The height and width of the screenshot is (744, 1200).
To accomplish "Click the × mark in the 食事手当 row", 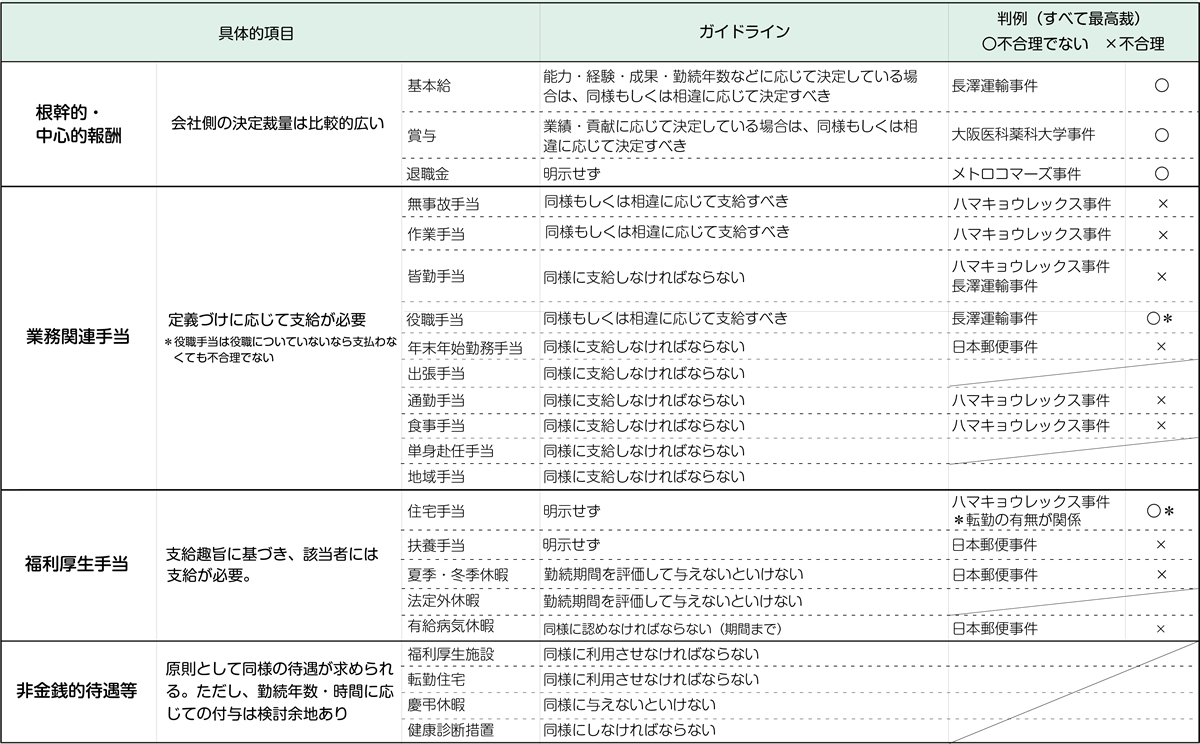I will 1162,425.
